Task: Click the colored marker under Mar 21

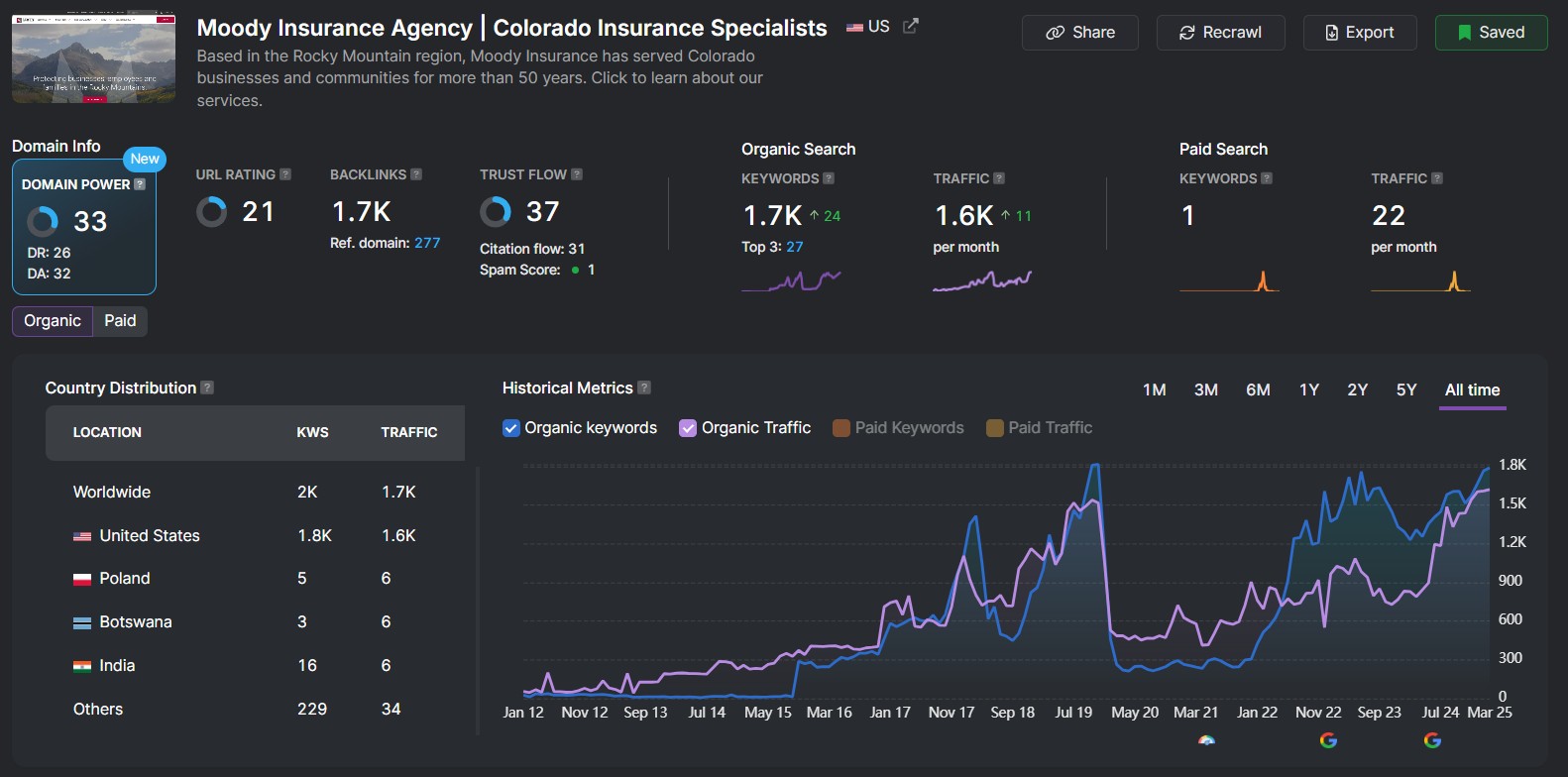Action: pyautogui.click(x=1206, y=740)
